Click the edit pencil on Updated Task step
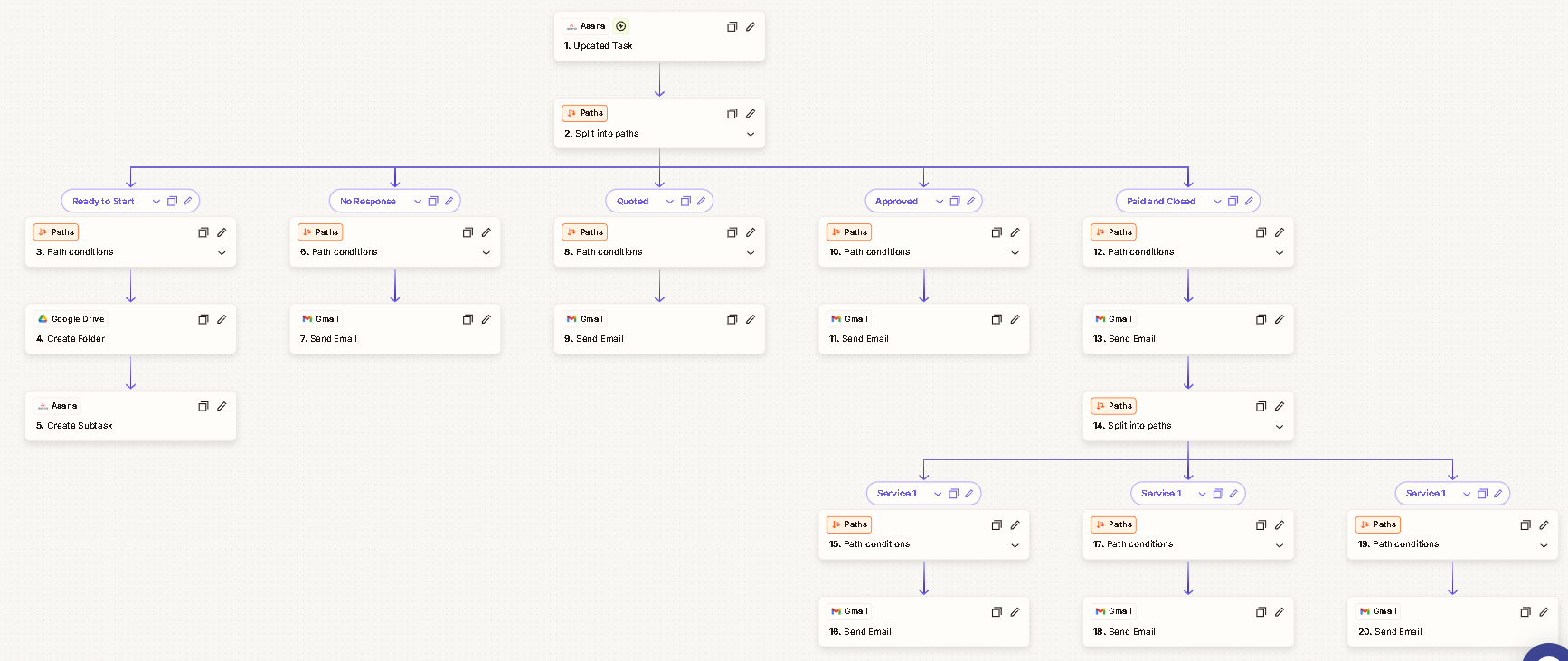Viewport: 1568px width, 661px height. coord(750,27)
